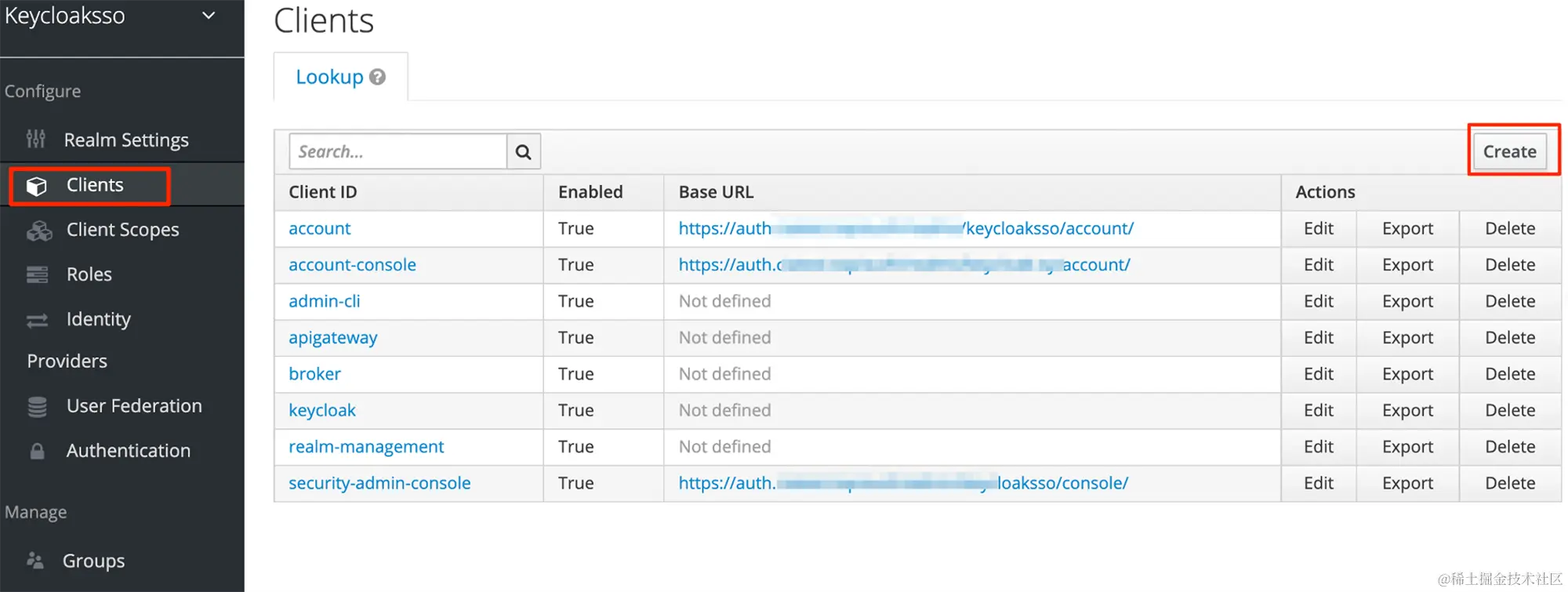Image resolution: width=1568 pixels, height=592 pixels.
Task: Click the Identity Providers arrows icon
Action: point(37,320)
